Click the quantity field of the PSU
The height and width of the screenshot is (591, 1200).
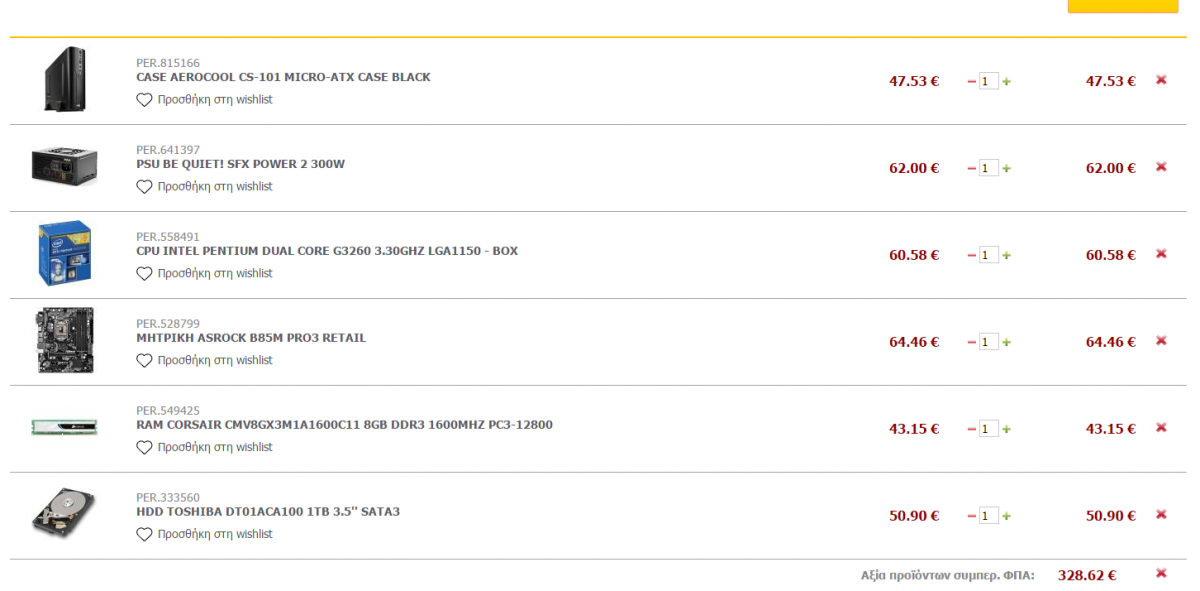989,168
